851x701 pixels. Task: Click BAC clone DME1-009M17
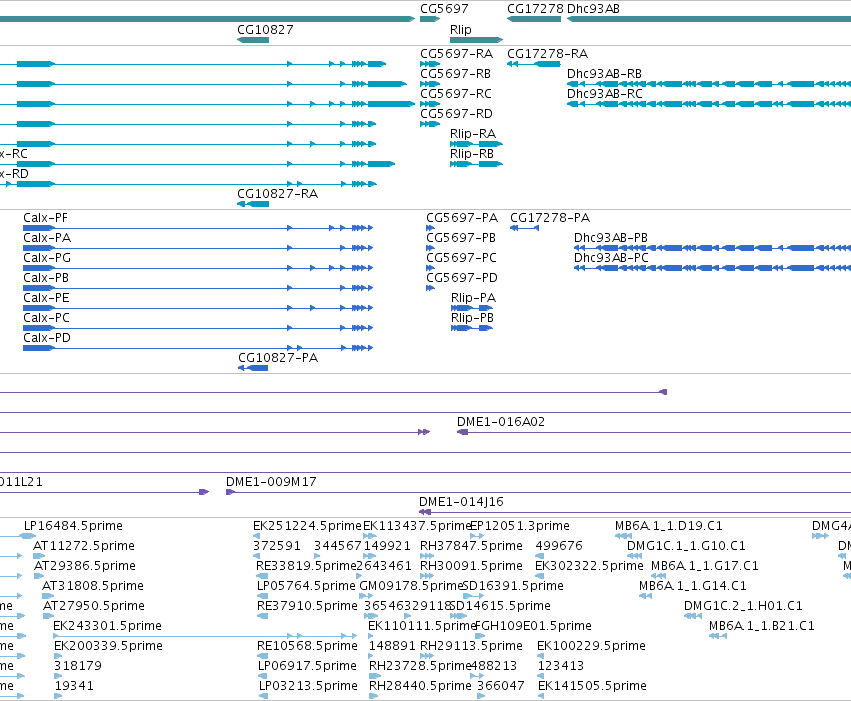click(x=271, y=482)
